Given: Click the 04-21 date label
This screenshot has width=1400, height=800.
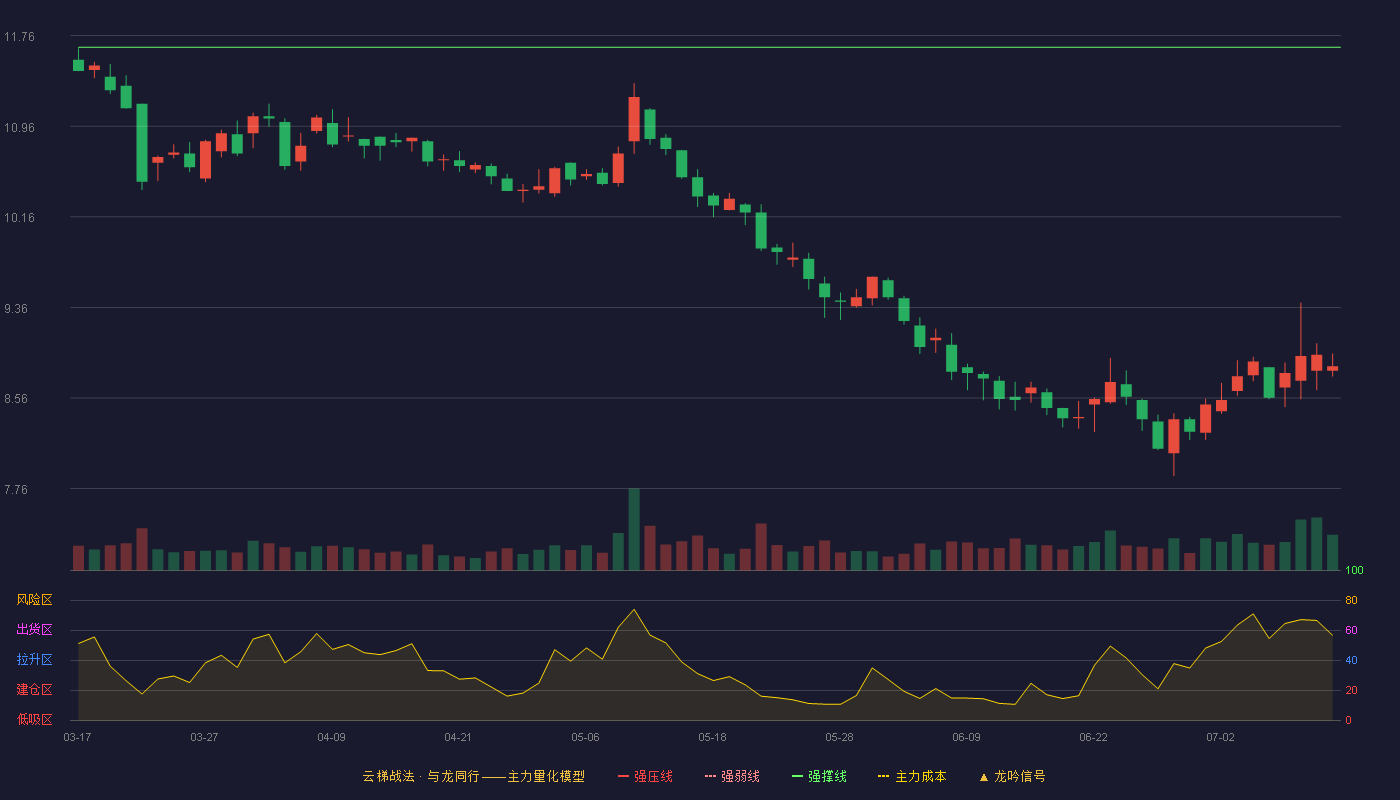Looking at the screenshot, I should click(458, 737).
